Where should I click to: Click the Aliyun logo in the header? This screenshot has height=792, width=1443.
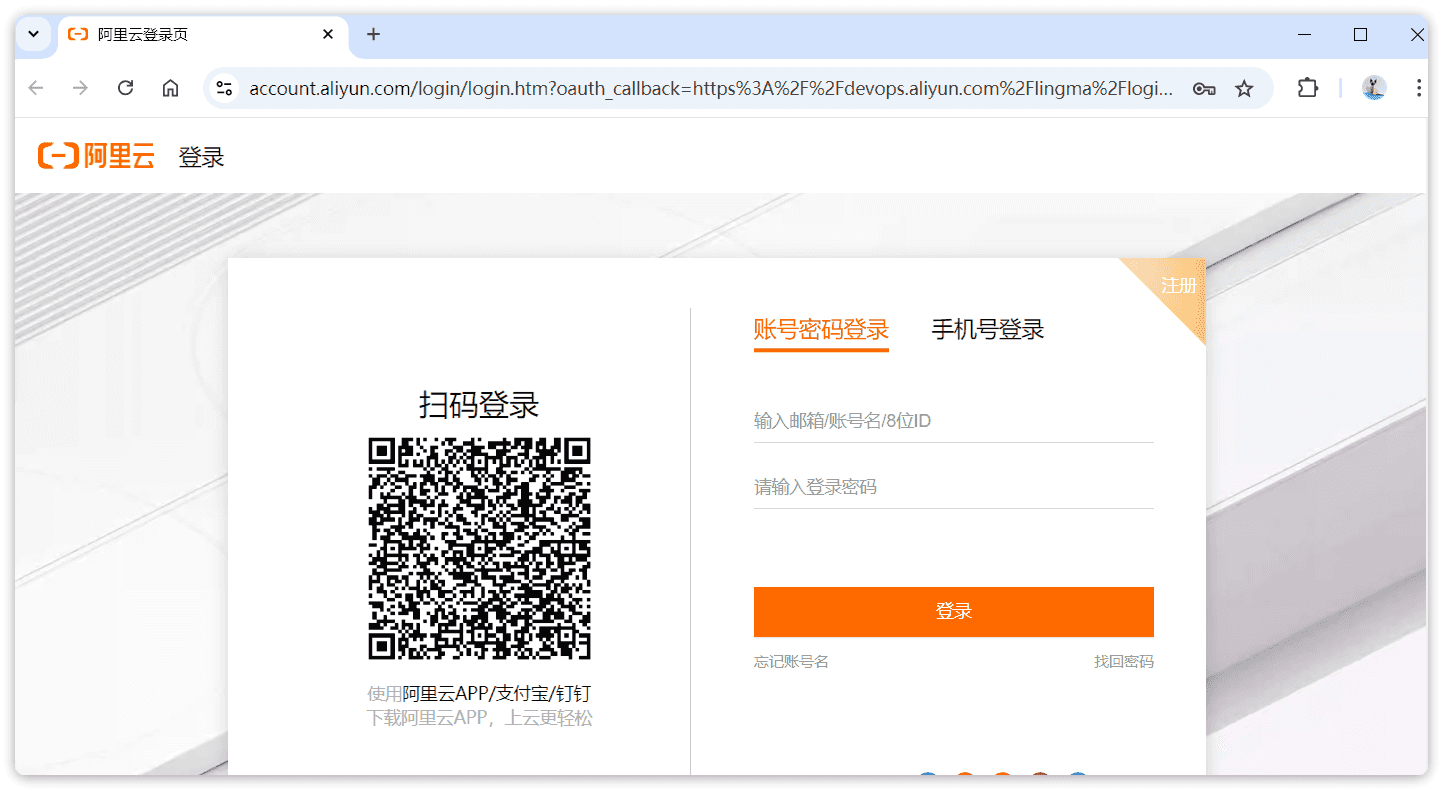96,156
